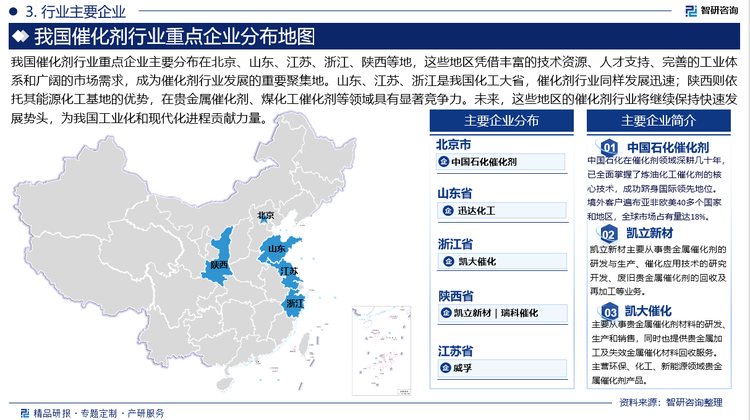
Task: Click the 凯立新材 description paragraph
Action: click(658, 270)
